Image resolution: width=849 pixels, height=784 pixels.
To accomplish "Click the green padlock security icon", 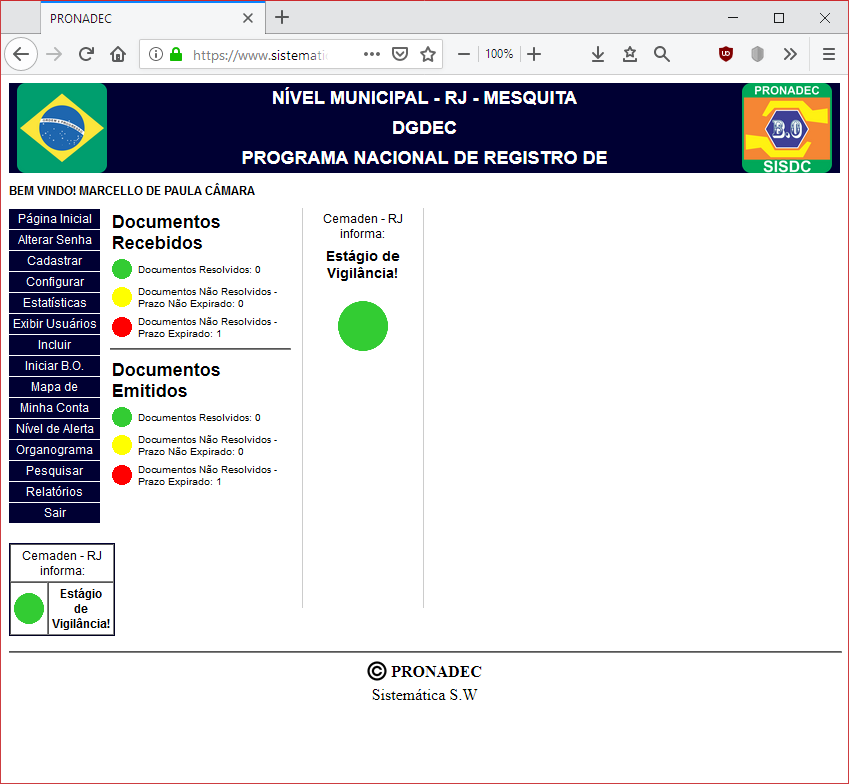I will point(176,54).
